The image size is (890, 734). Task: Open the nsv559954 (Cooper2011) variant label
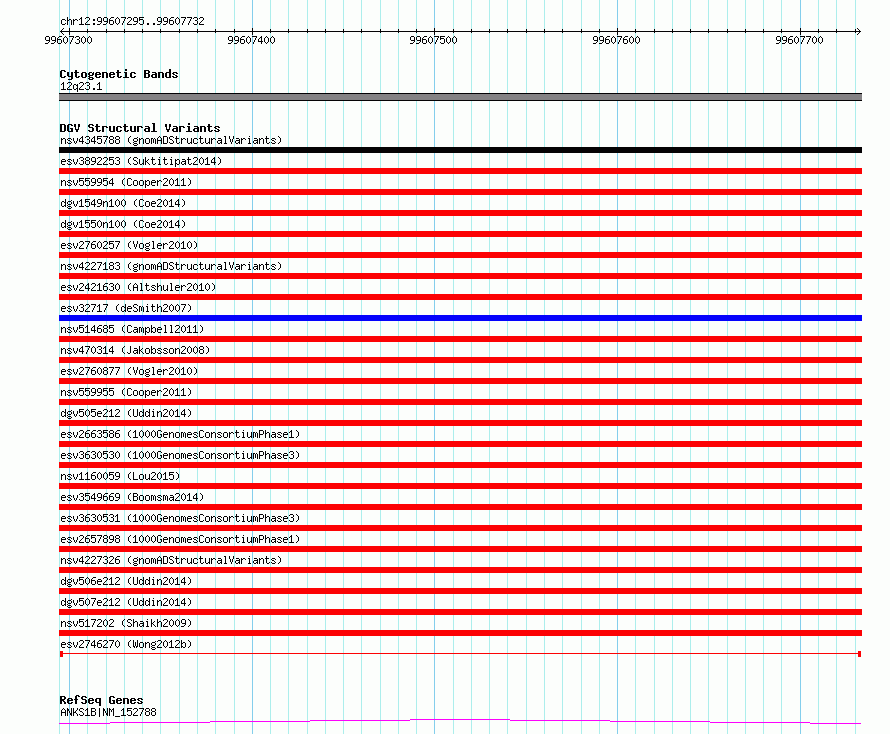[126, 182]
